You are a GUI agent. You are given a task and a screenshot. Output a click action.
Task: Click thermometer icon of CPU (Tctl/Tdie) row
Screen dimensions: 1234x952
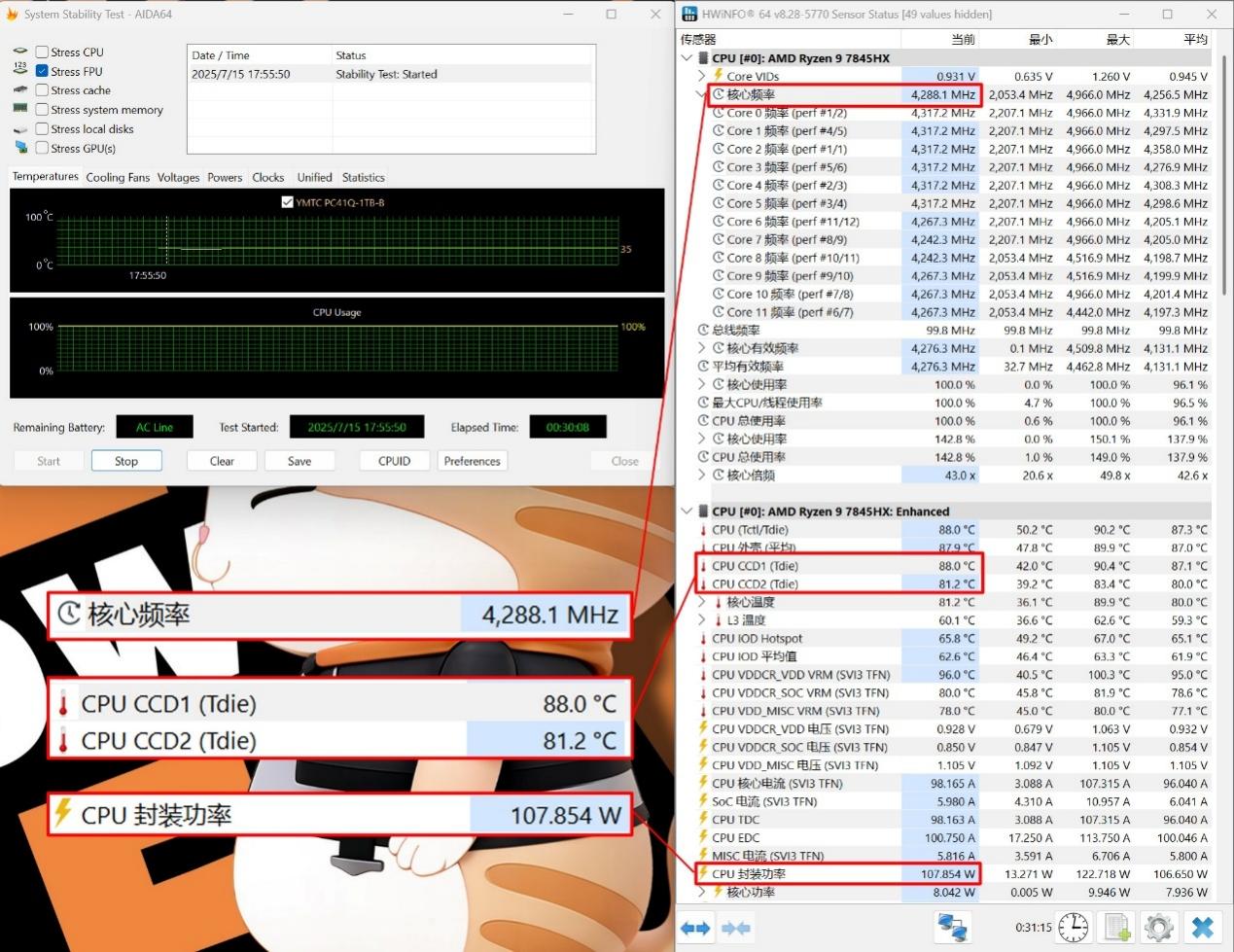[x=703, y=530]
